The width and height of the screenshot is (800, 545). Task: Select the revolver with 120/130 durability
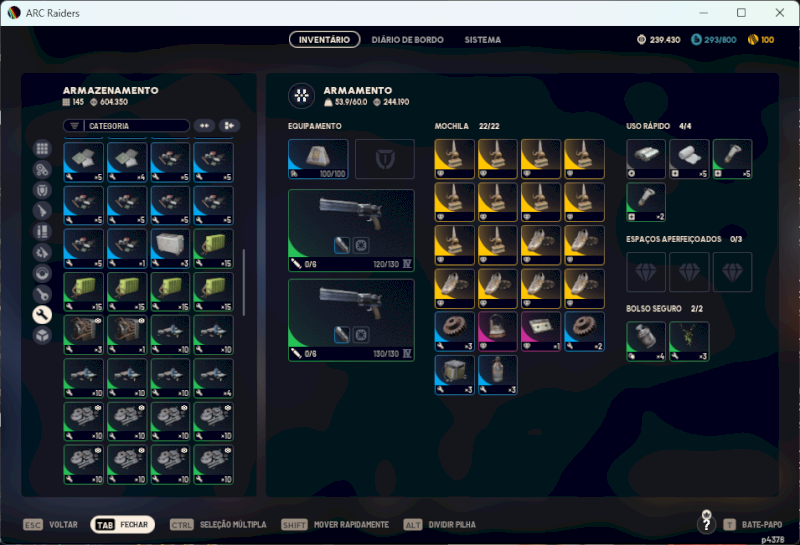point(351,230)
